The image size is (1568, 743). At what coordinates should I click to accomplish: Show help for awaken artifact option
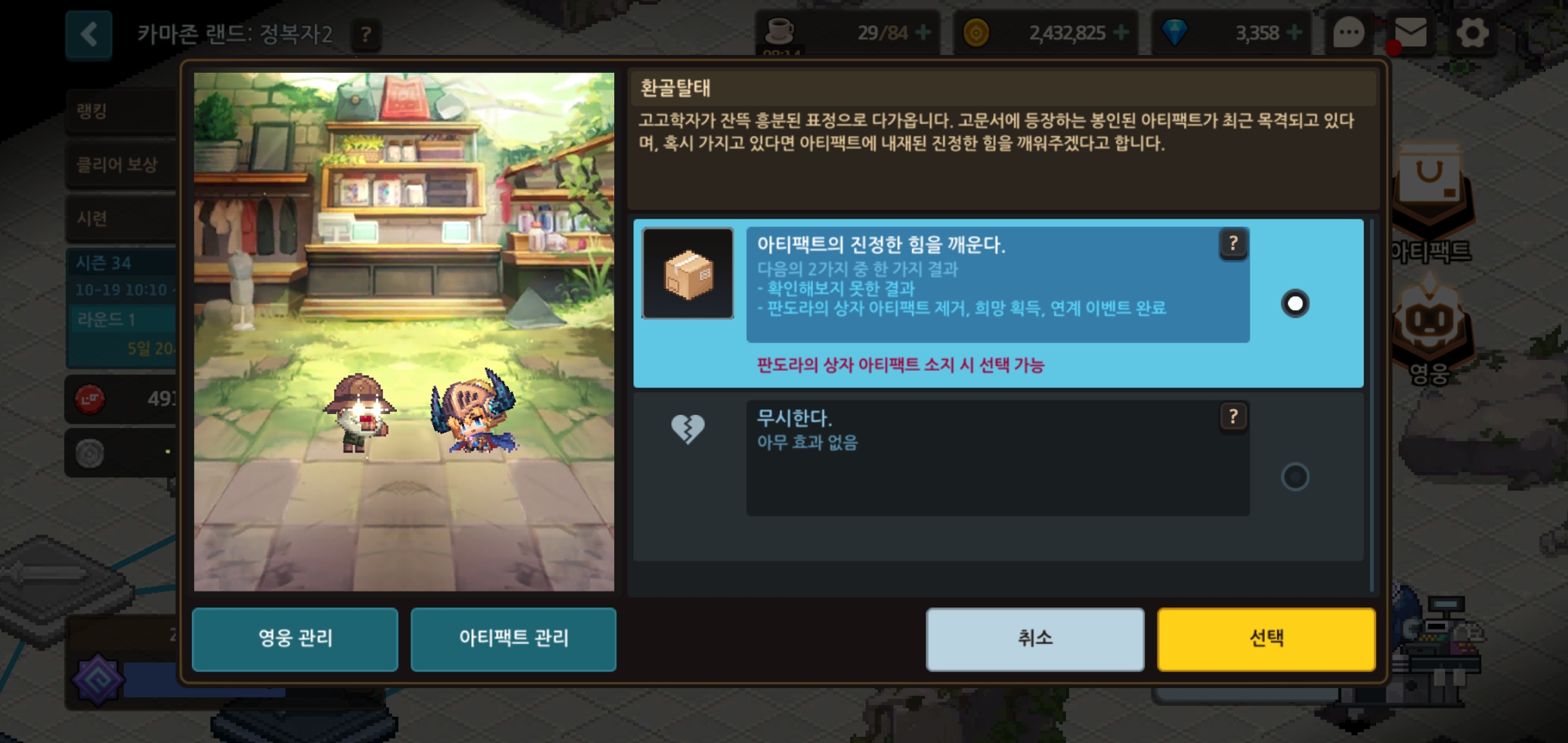tap(1233, 244)
